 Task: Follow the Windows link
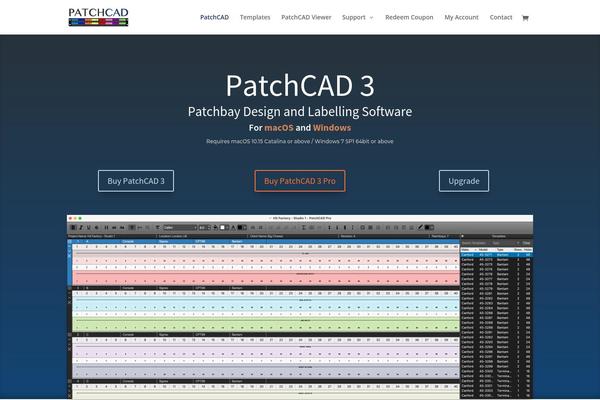332,127
